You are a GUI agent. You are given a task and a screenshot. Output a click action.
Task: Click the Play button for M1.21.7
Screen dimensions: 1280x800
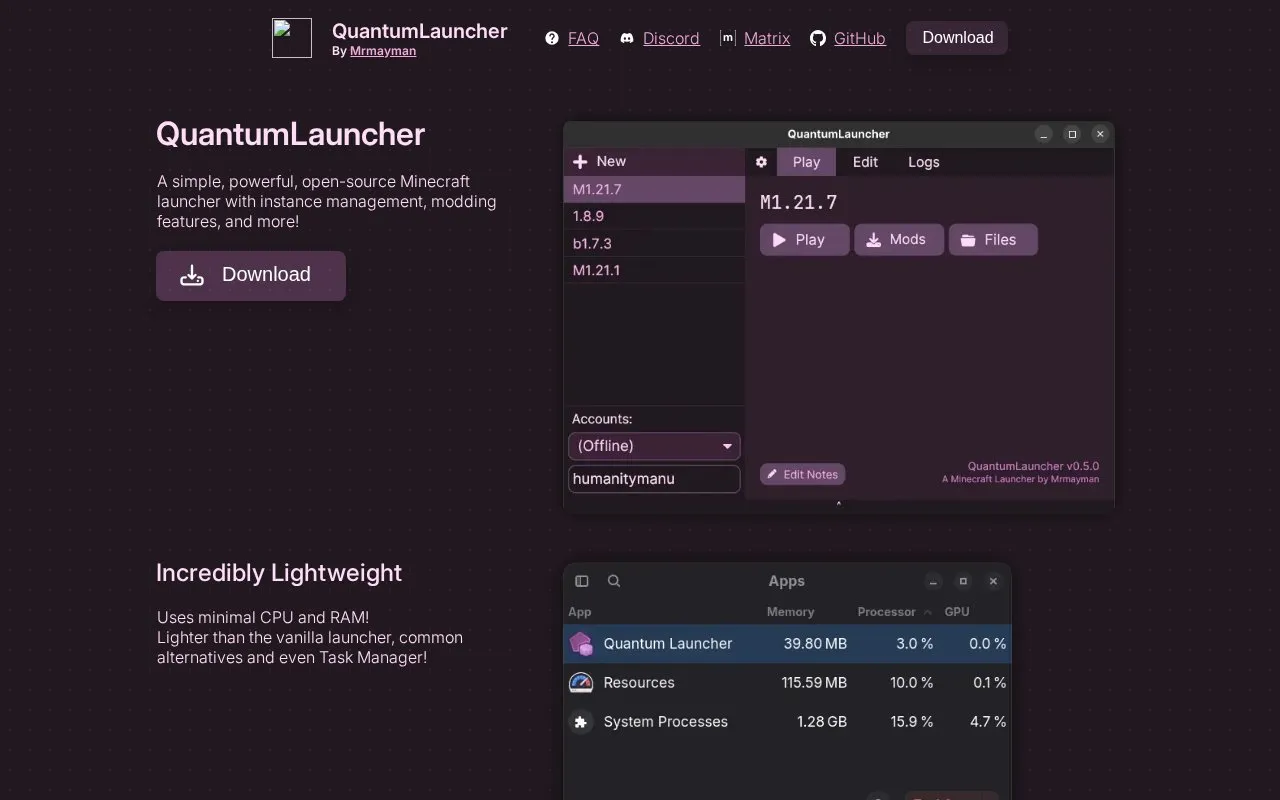tap(805, 240)
